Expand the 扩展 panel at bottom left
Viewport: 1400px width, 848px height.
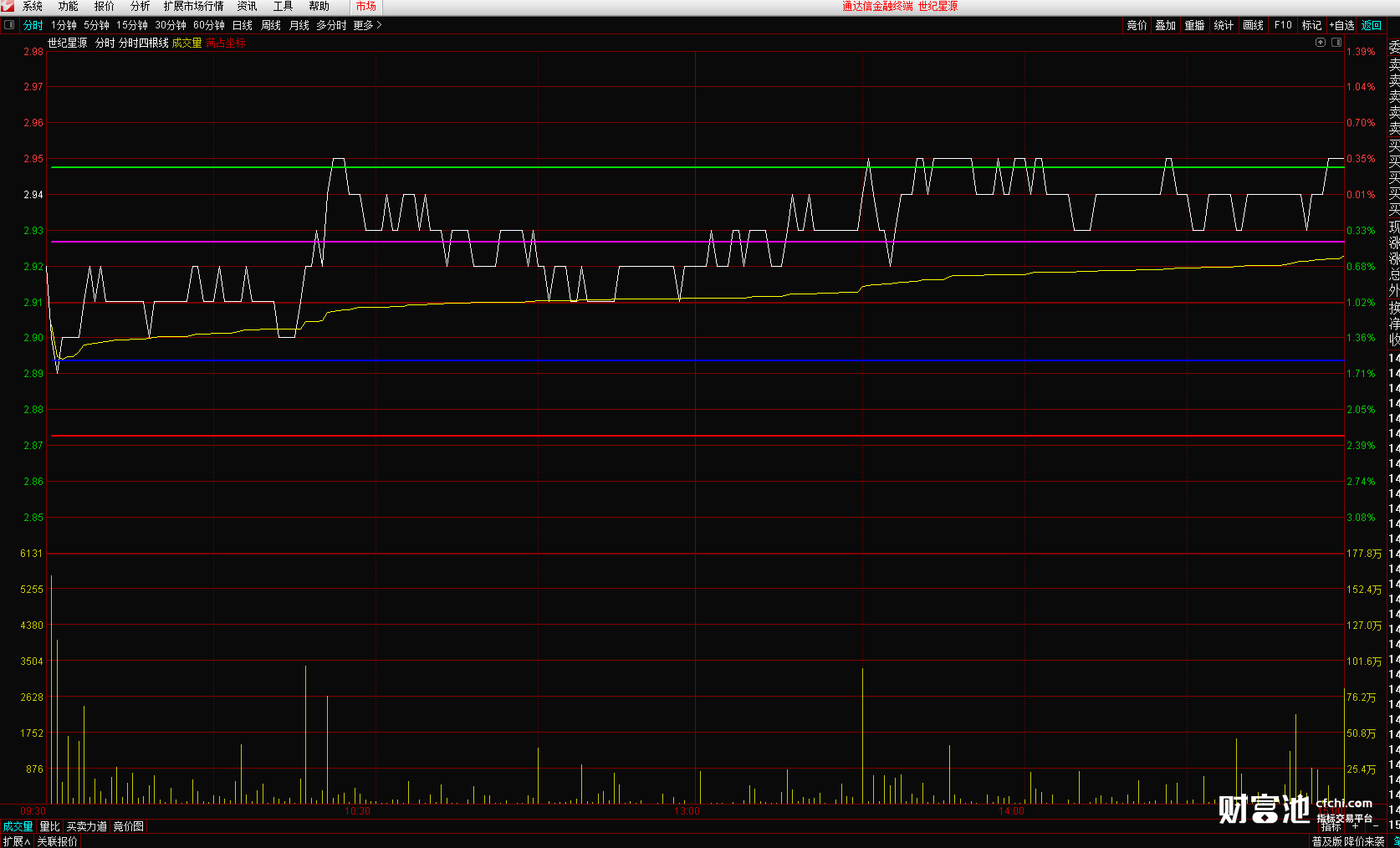click(x=17, y=841)
